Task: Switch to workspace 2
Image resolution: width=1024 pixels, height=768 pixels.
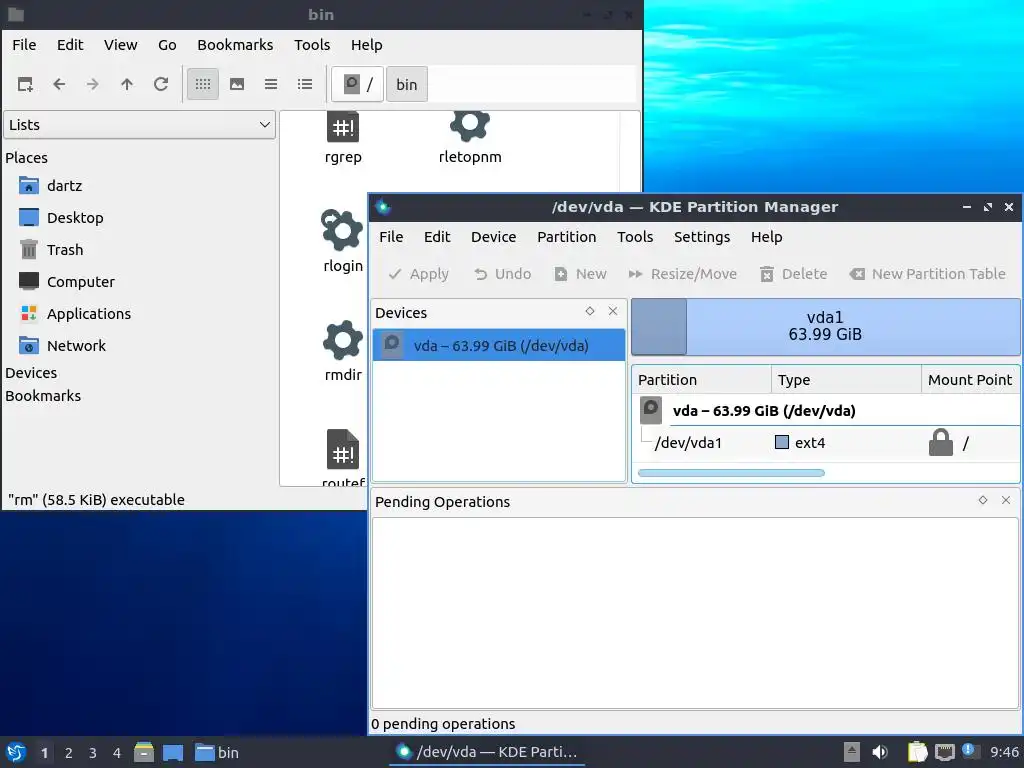Action: click(69, 753)
